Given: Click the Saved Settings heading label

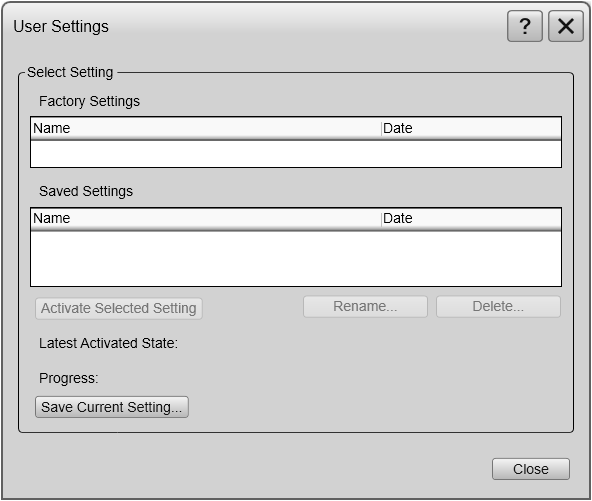Looking at the screenshot, I should click(86, 191).
